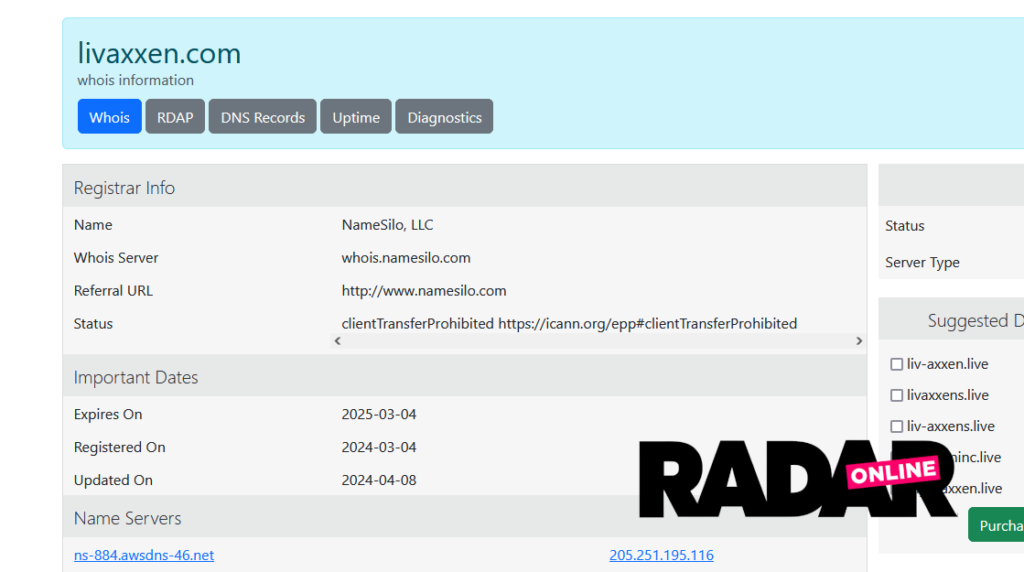Click the Name Servers section header
Screen dimensions: 1024x572
pyautogui.click(x=128, y=518)
